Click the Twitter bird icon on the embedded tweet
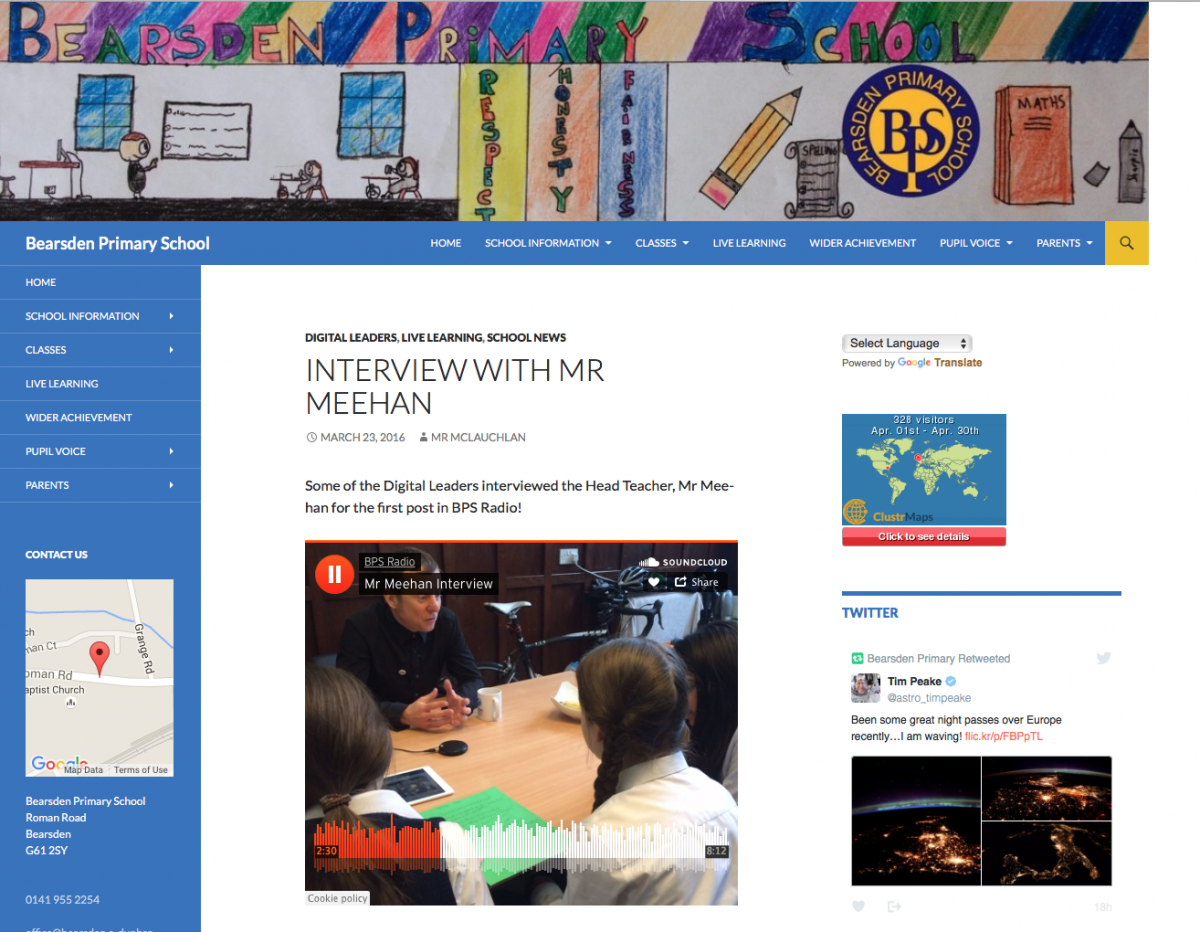This screenshot has width=1200, height=932. pos(1103,658)
